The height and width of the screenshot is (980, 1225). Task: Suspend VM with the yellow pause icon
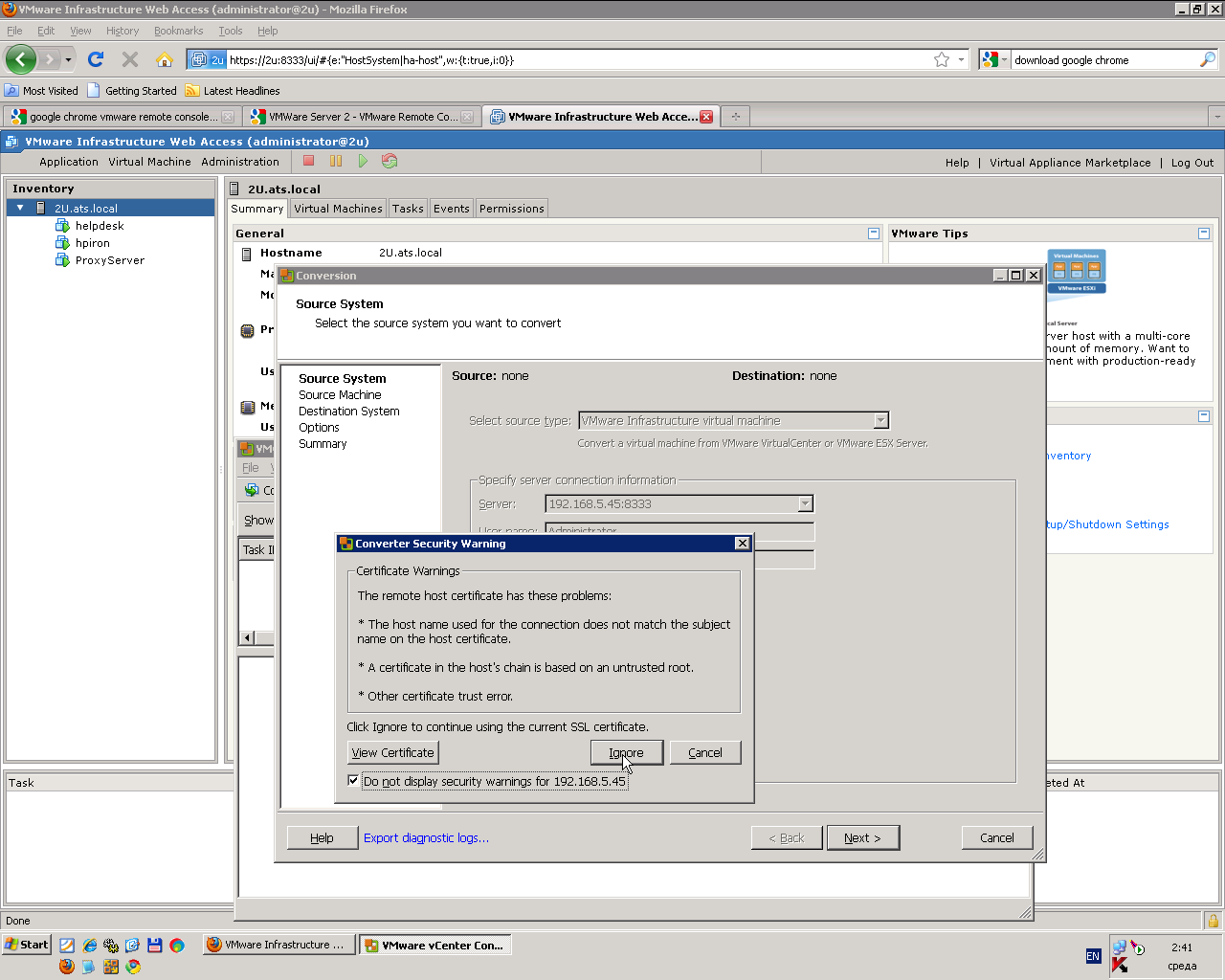(x=336, y=161)
